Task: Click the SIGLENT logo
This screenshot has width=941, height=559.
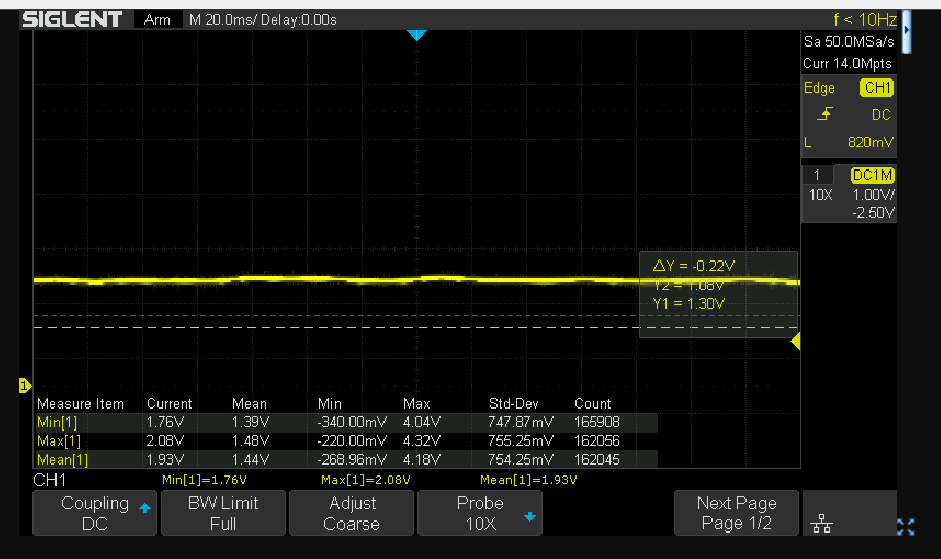Action: 72,19
